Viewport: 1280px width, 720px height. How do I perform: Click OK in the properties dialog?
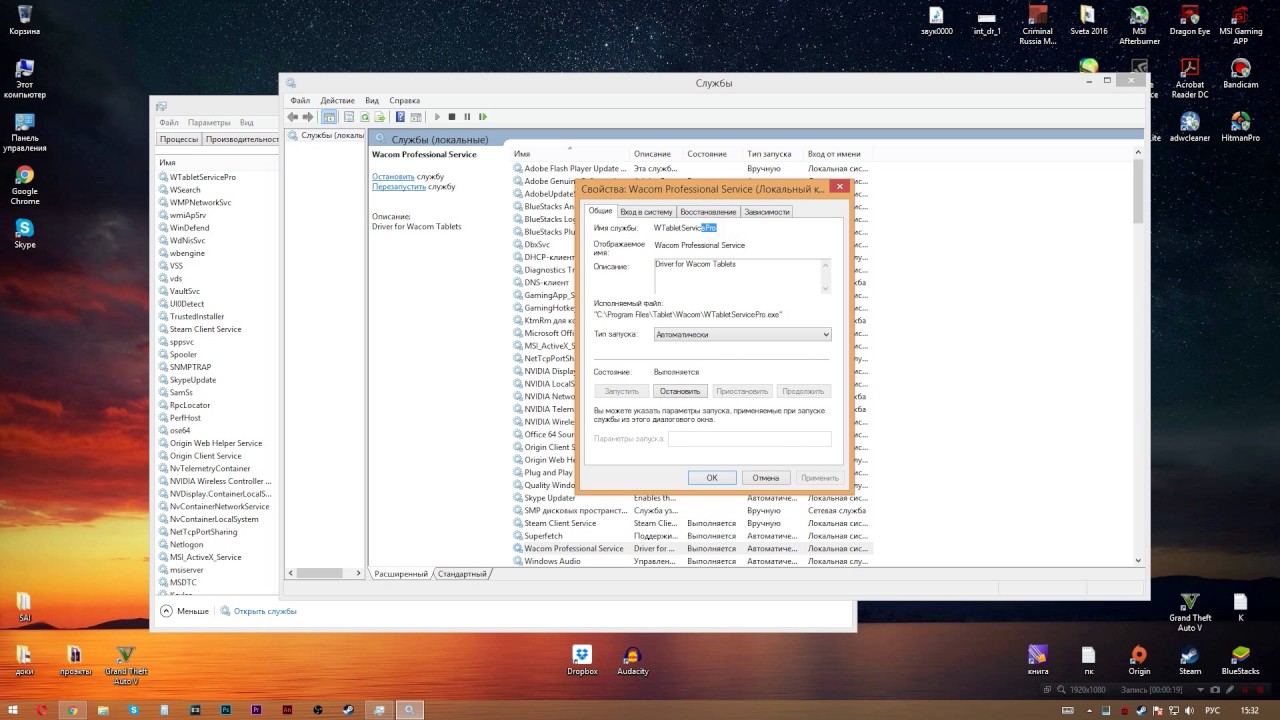(712, 478)
